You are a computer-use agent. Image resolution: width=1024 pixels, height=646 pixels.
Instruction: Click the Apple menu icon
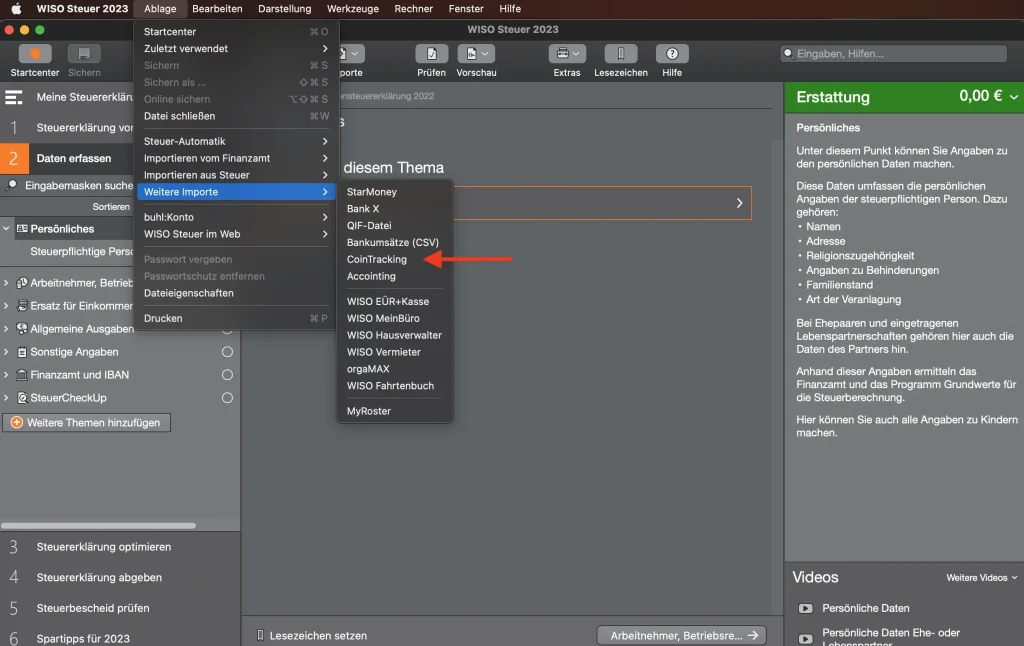pyautogui.click(x=16, y=9)
